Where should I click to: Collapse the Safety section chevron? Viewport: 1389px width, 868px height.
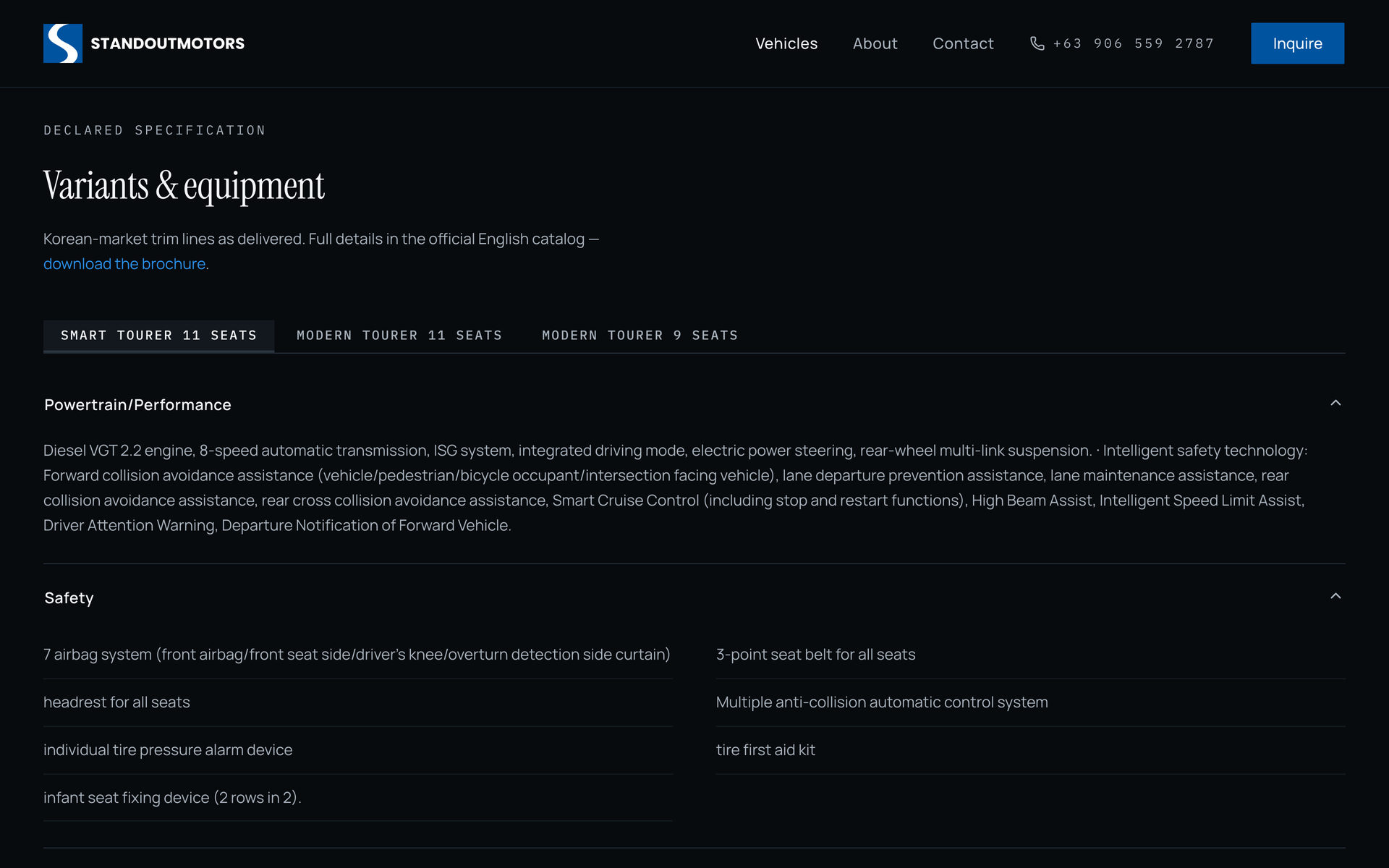pos(1335,596)
